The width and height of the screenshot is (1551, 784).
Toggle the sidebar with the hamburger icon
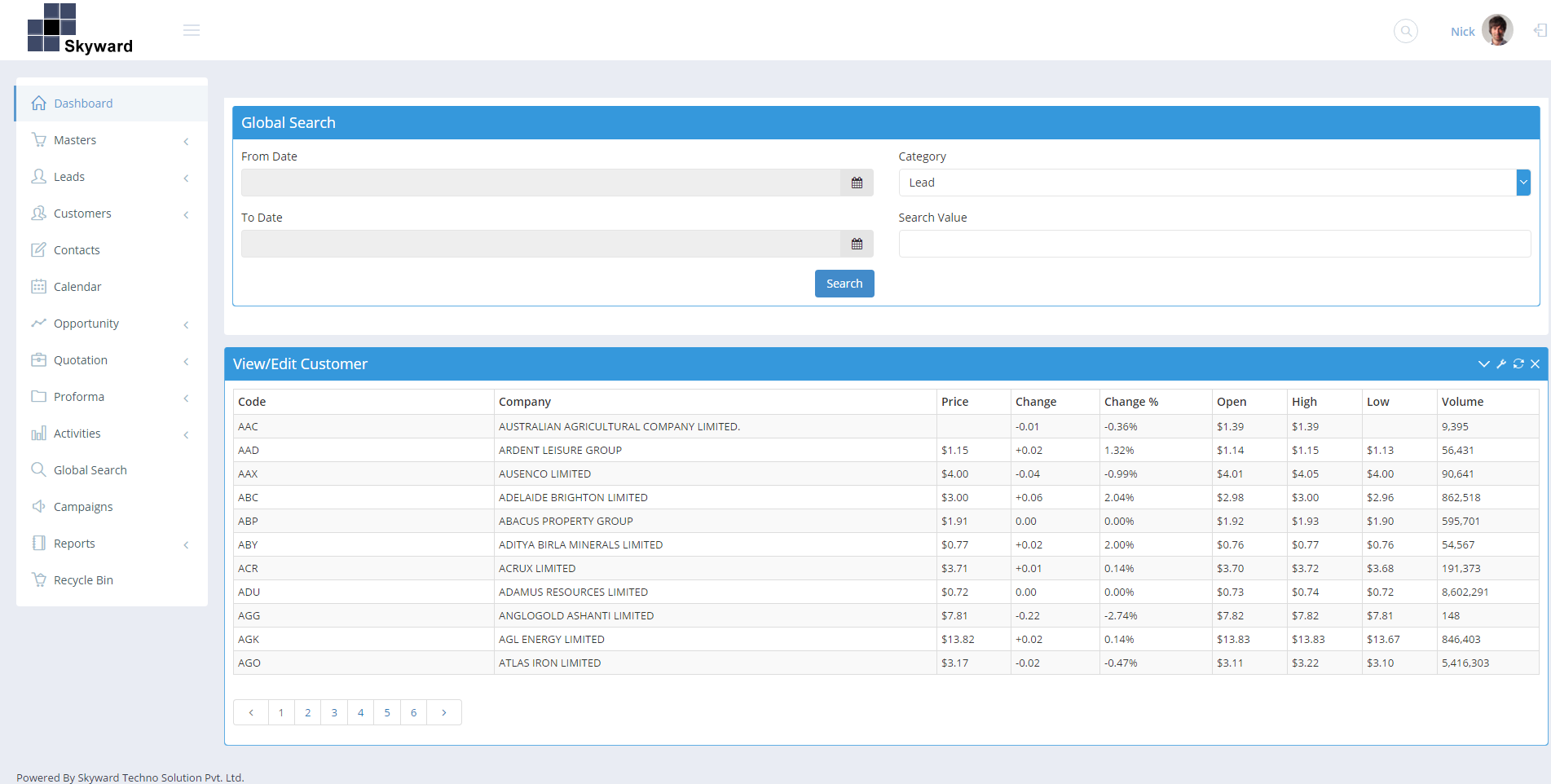[192, 29]
